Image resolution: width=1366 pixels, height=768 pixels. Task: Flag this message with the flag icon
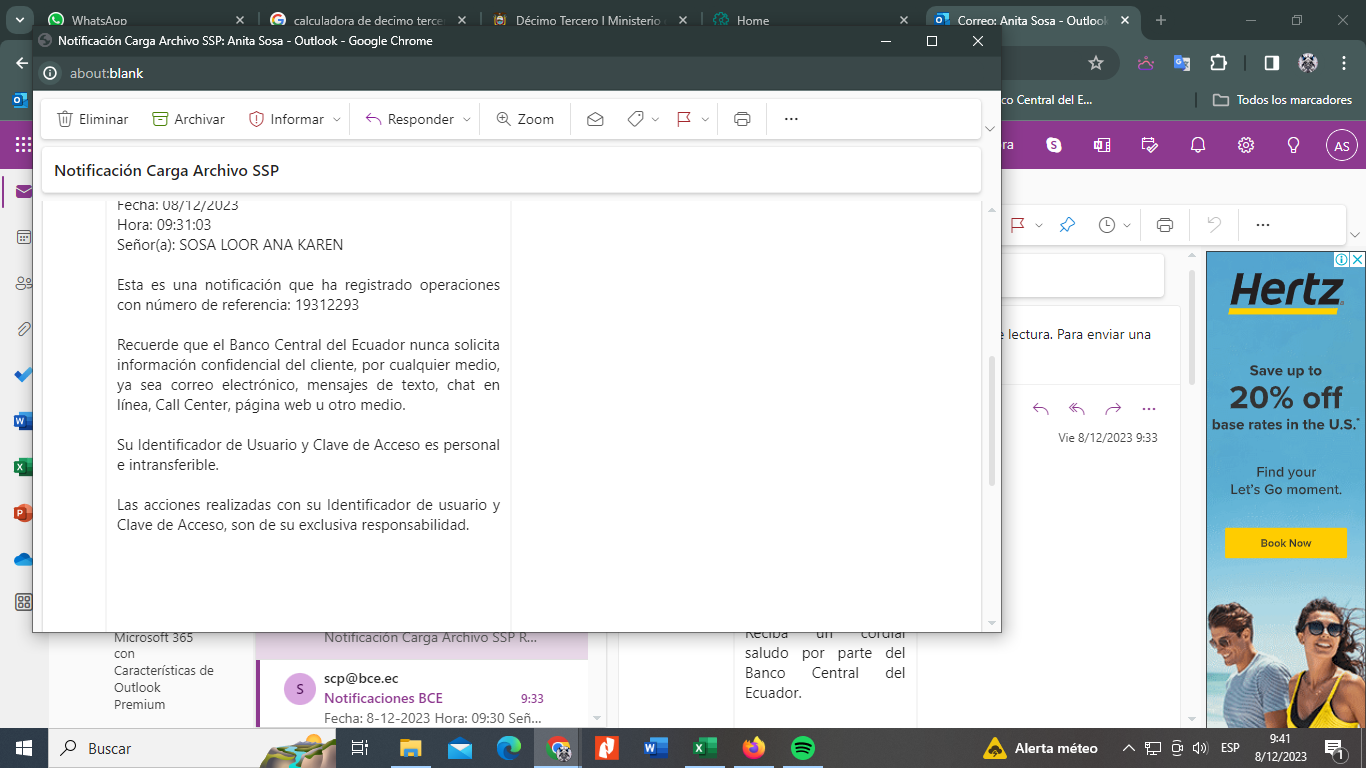684,119
